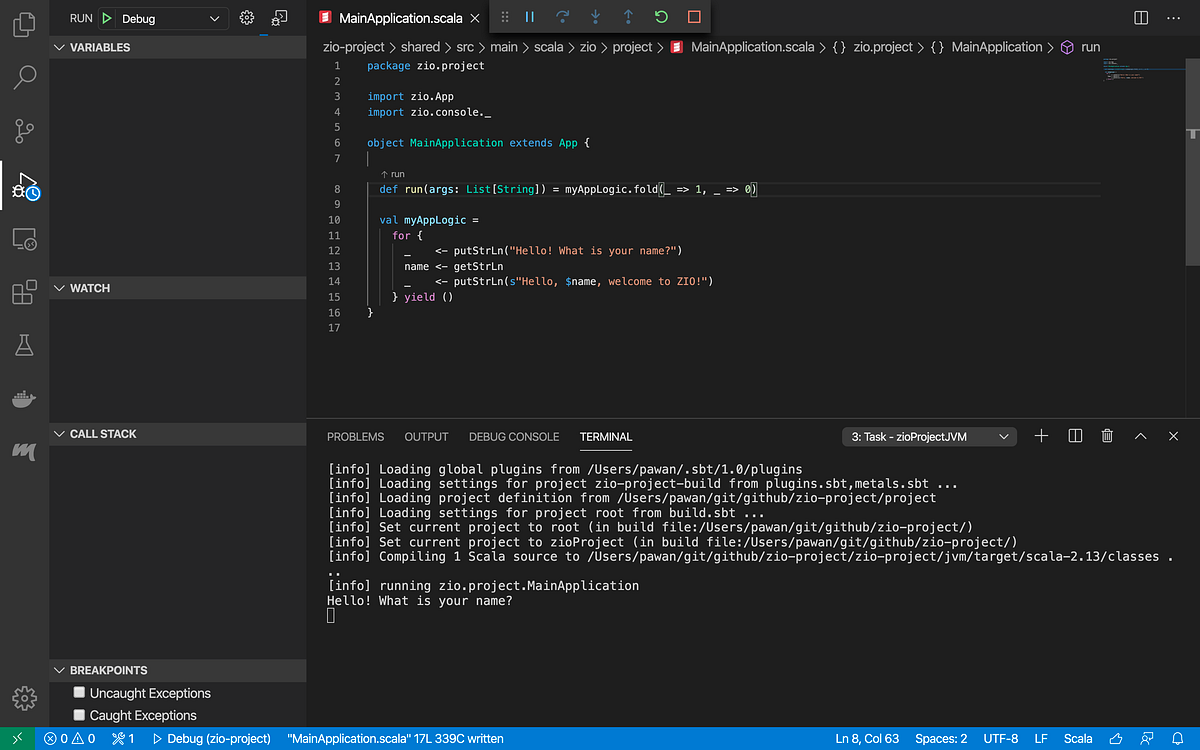
Task: Enable Caught Exceptions breakpoint
Action: coord(80,715)
